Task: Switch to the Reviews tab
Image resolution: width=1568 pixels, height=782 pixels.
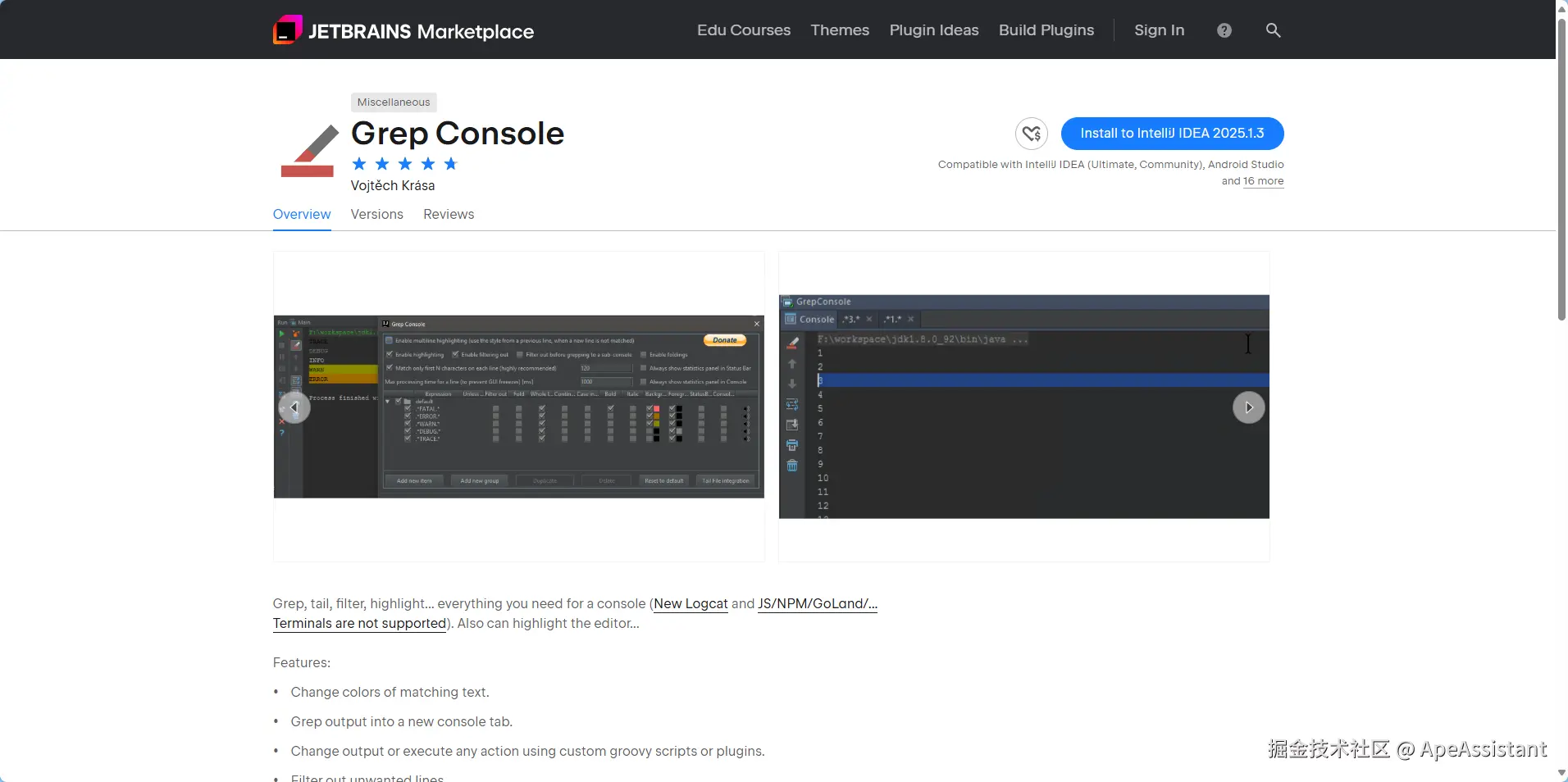Action: click(449, 214)
